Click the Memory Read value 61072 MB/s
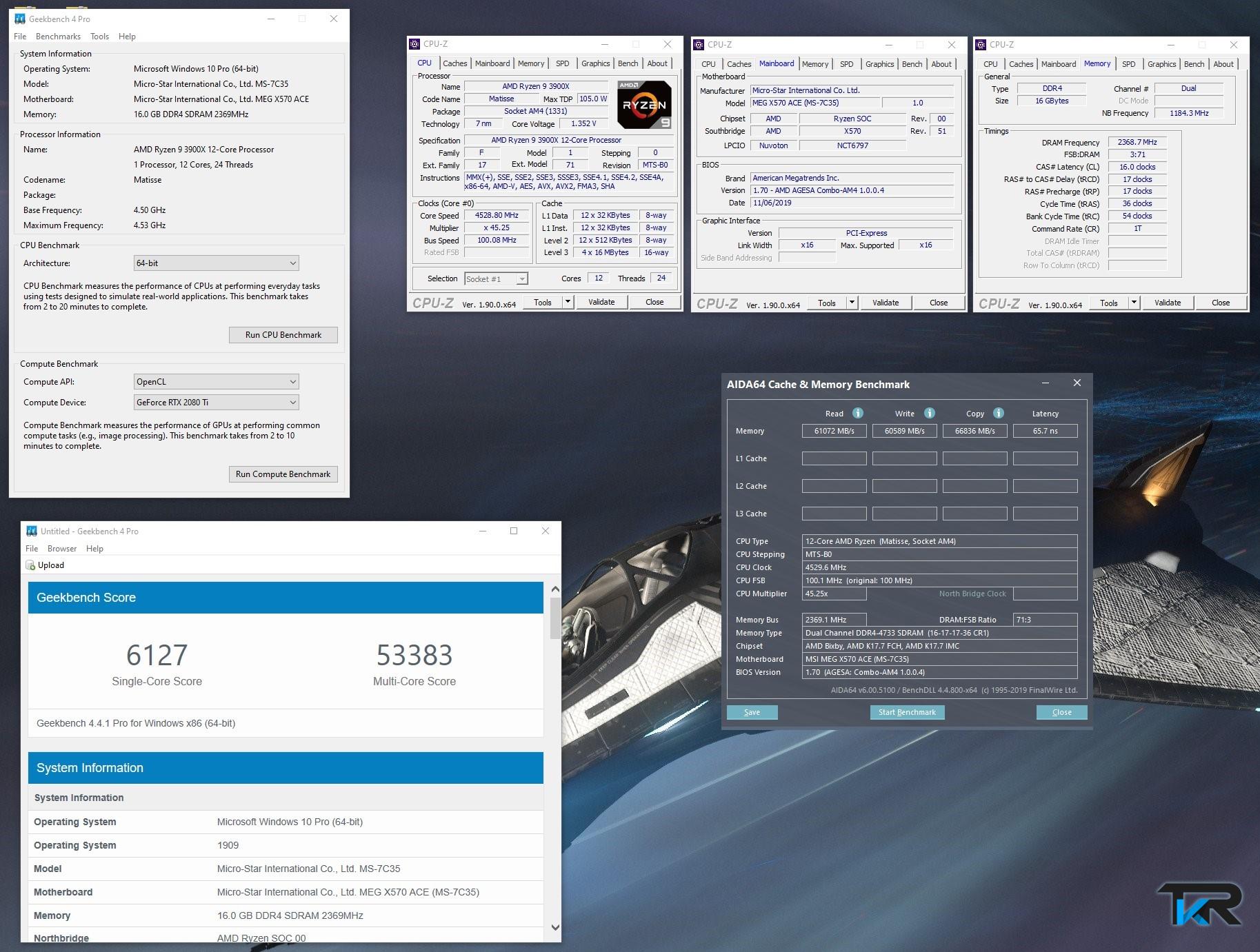Screen dimensions: 1260x952 [834, 431]
